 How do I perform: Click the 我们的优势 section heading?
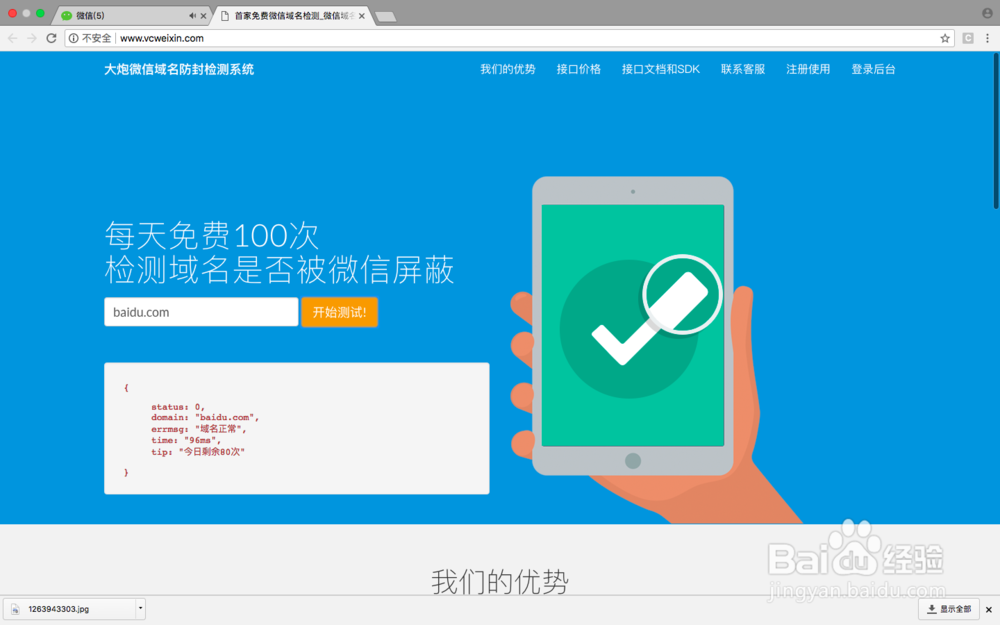(499, 581)
